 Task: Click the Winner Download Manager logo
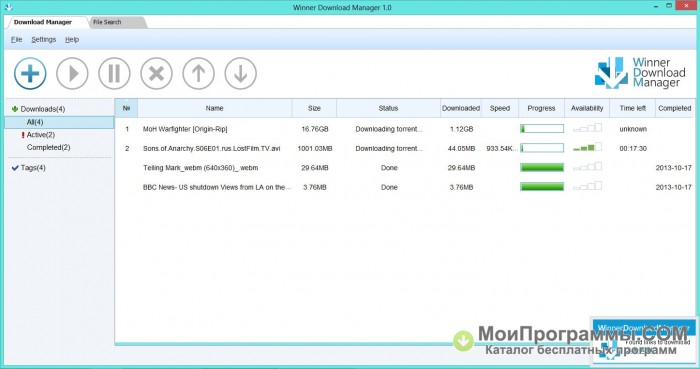coord(640,73)
